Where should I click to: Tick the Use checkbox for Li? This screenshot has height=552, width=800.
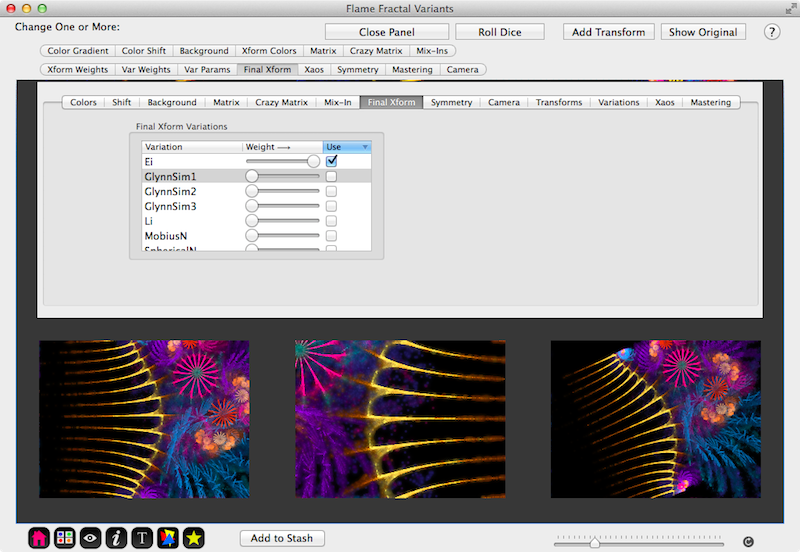[x=332, y=221]
